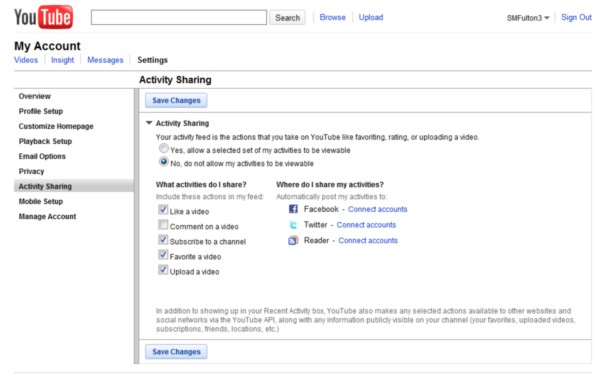The image size is (600, 375).
Task: Open Customize Homepage settings
Action: pyautogui.click(x=56, y=126)
